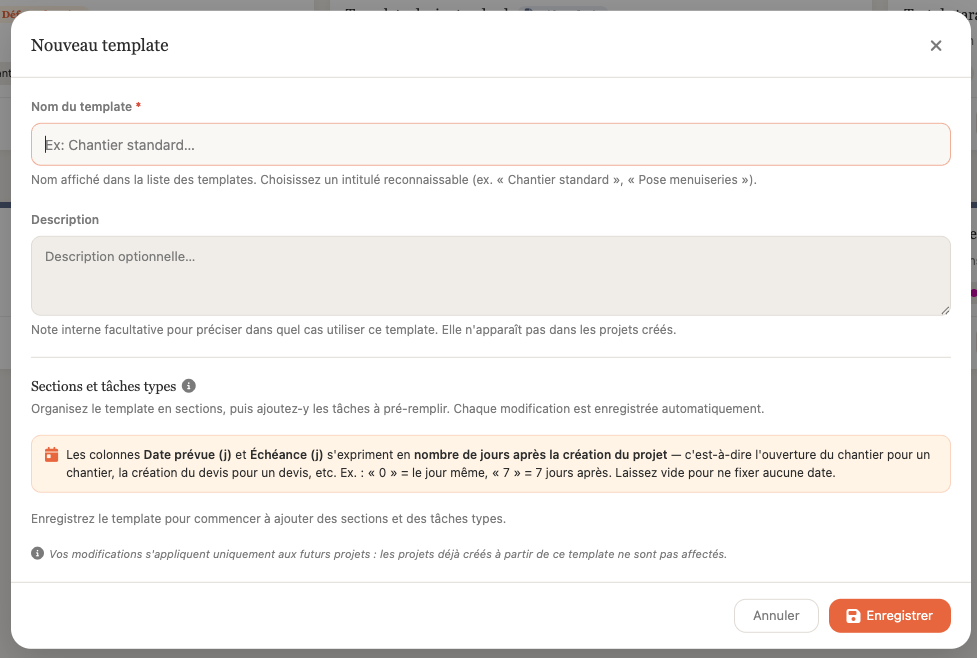
Task: Click the text 'Organisez le template en sections'
Action: click(x=127, y=409)
